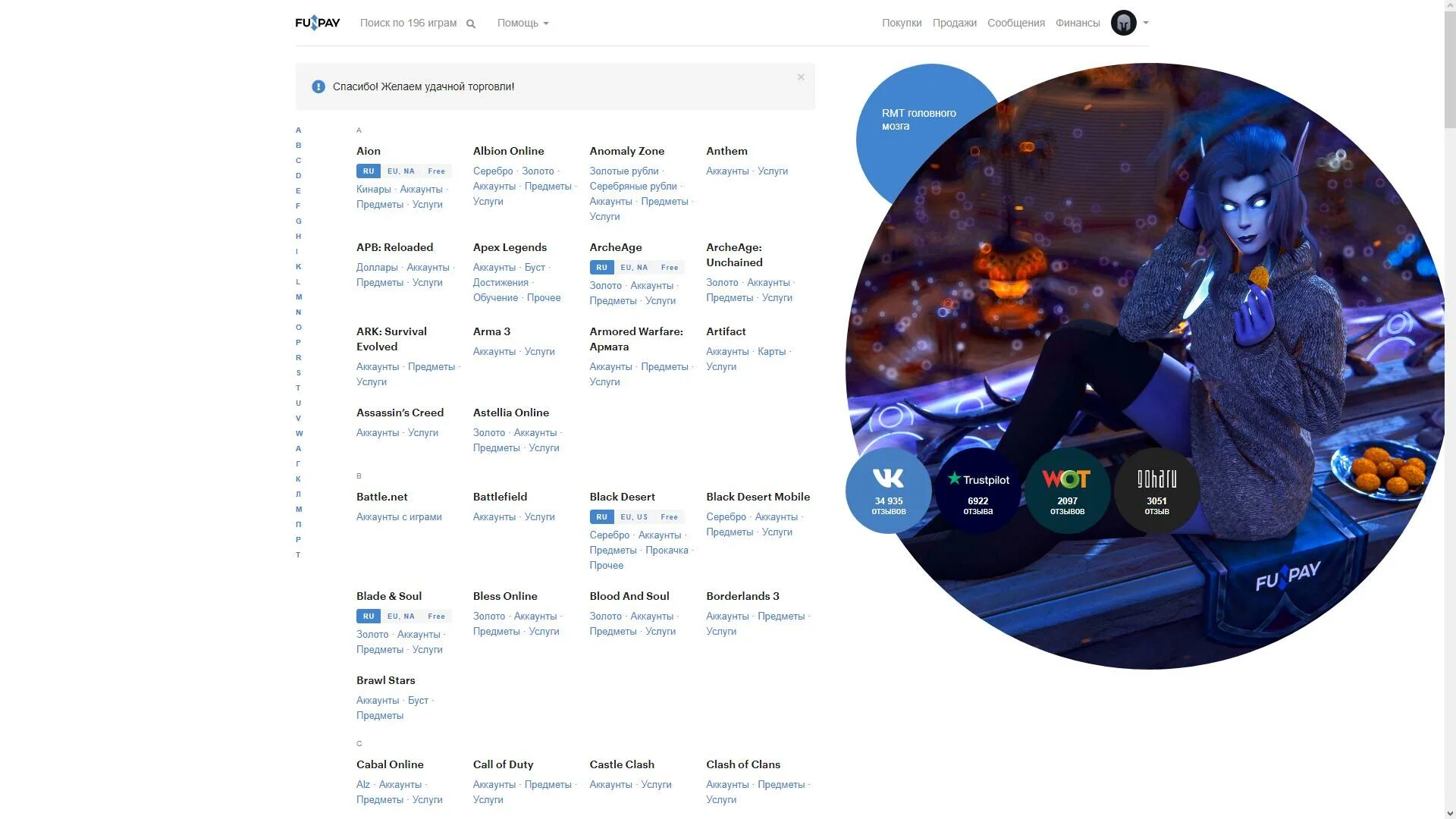Click the user profile avatar icon

[1123, 22]
